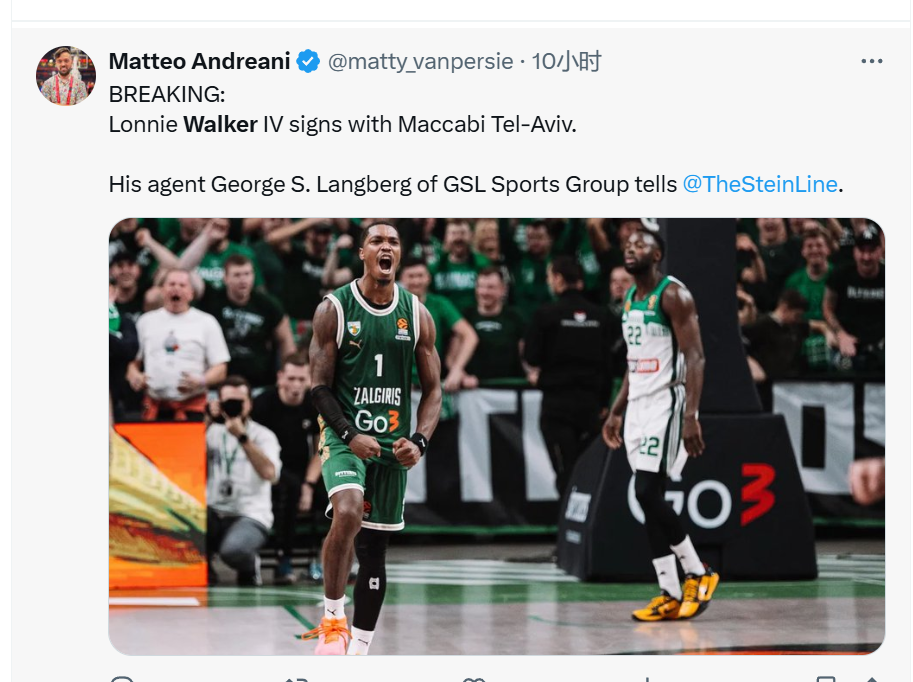Image resolution: width=913 pixels, height=682 pixels.
Task: Open the three-dot more options menu
Action: (x=871, y=61)
